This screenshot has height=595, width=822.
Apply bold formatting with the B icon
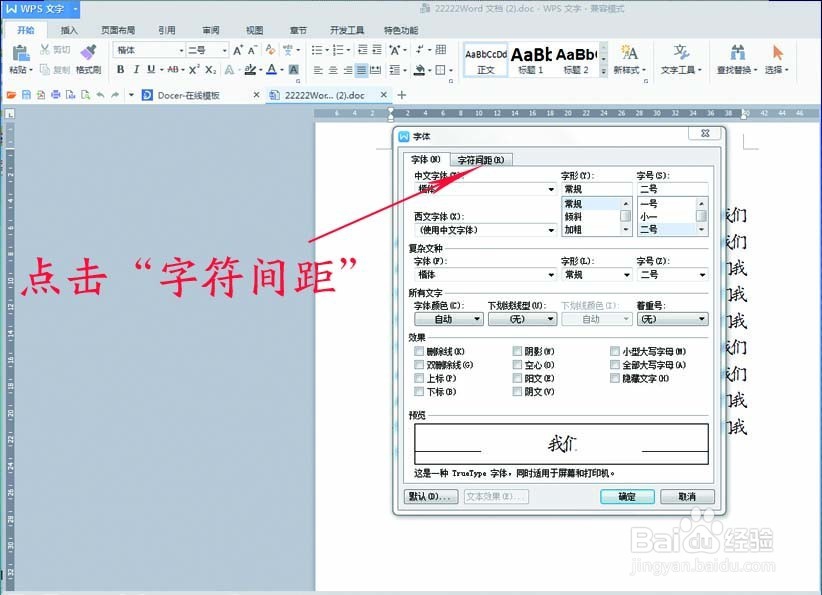tap(120, 71)
